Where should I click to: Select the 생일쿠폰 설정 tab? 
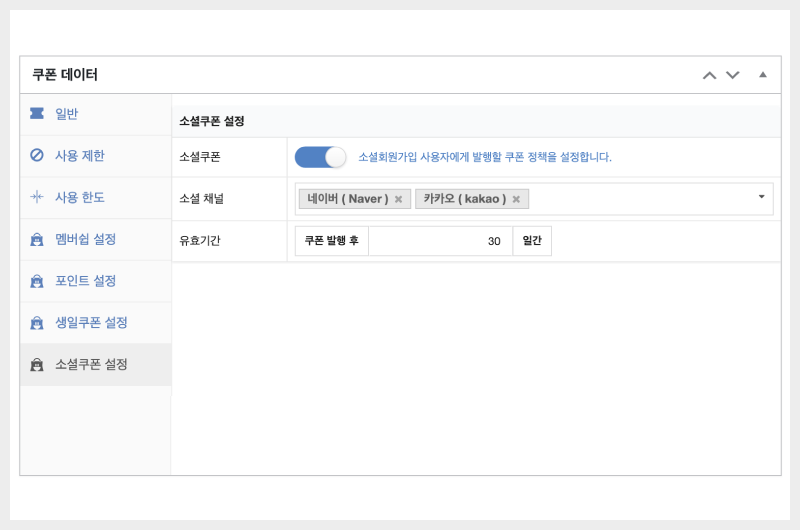(91, 323)
